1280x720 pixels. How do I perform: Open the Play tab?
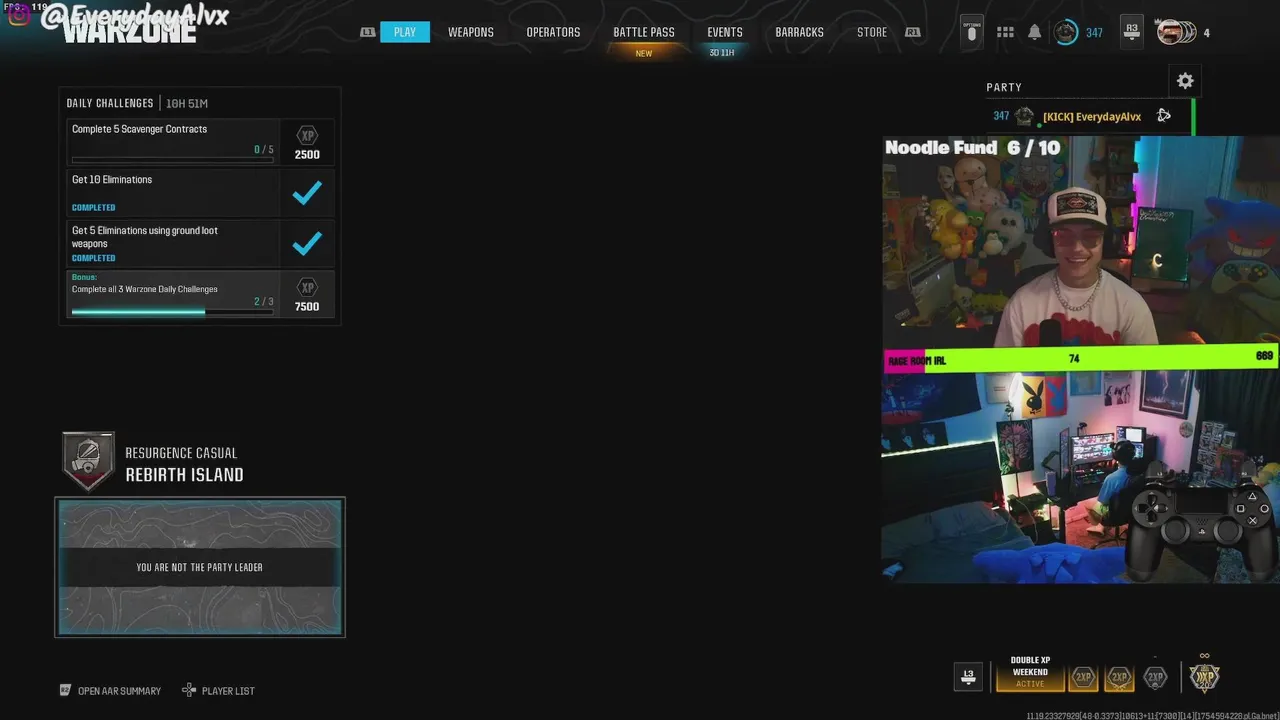coord(404,32)
